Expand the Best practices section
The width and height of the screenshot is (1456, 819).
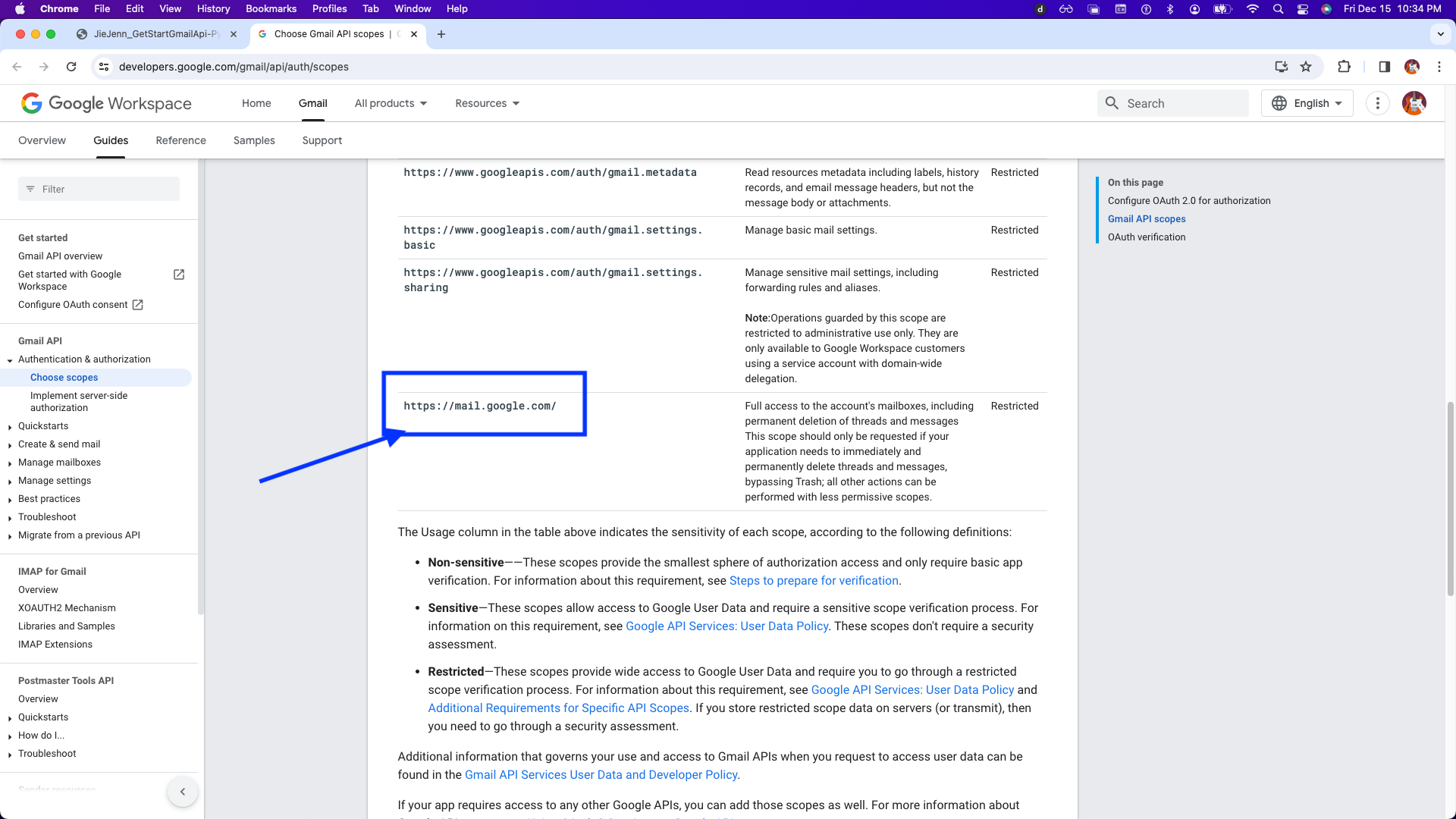point(10,500)
